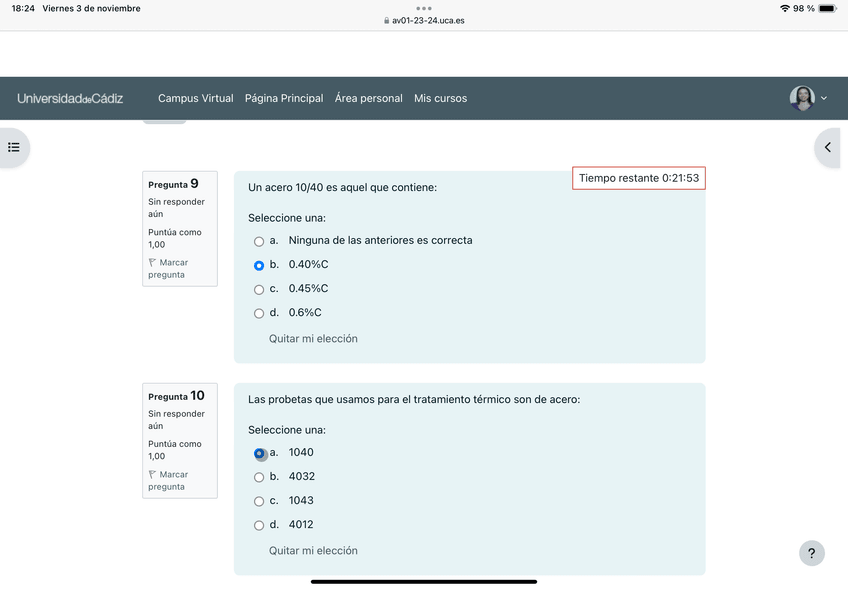Image resolution: width=848 pixels, height=589 pixels.
Task: Choose the 0.45%C answer
Action: coord(259,289)
